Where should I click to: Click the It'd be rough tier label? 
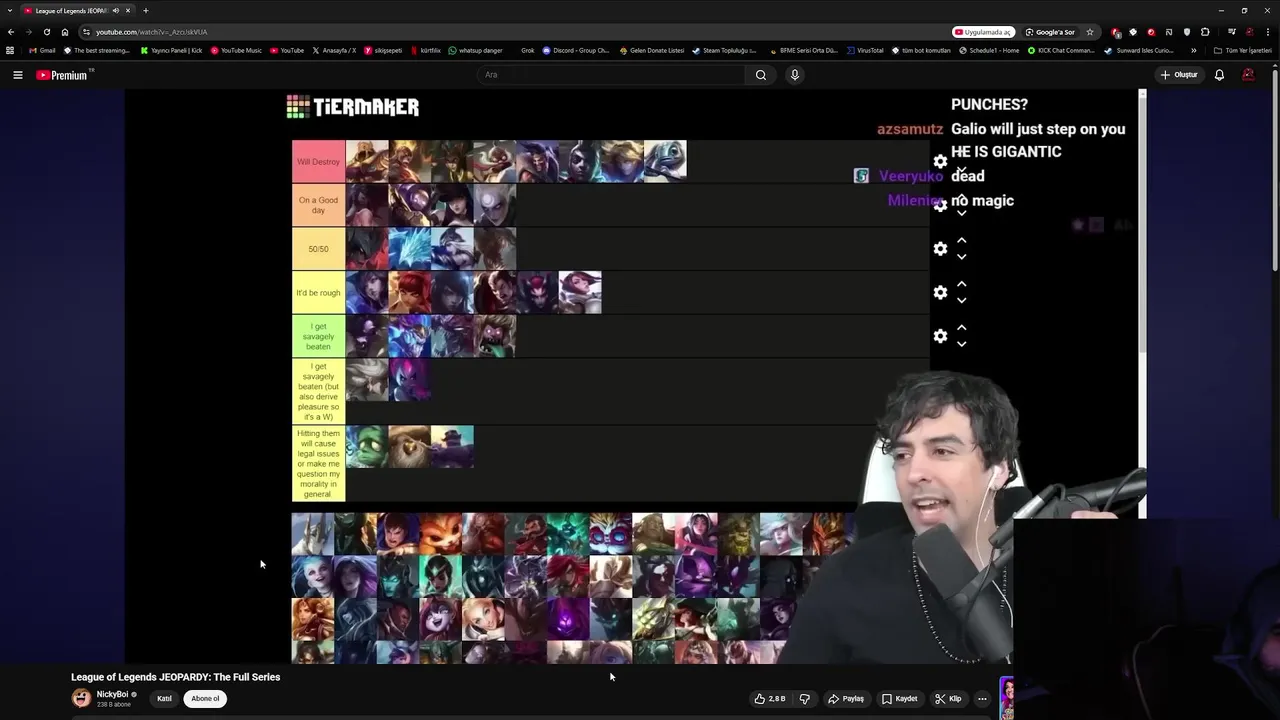pyautogui.click(x=318, y=293)
